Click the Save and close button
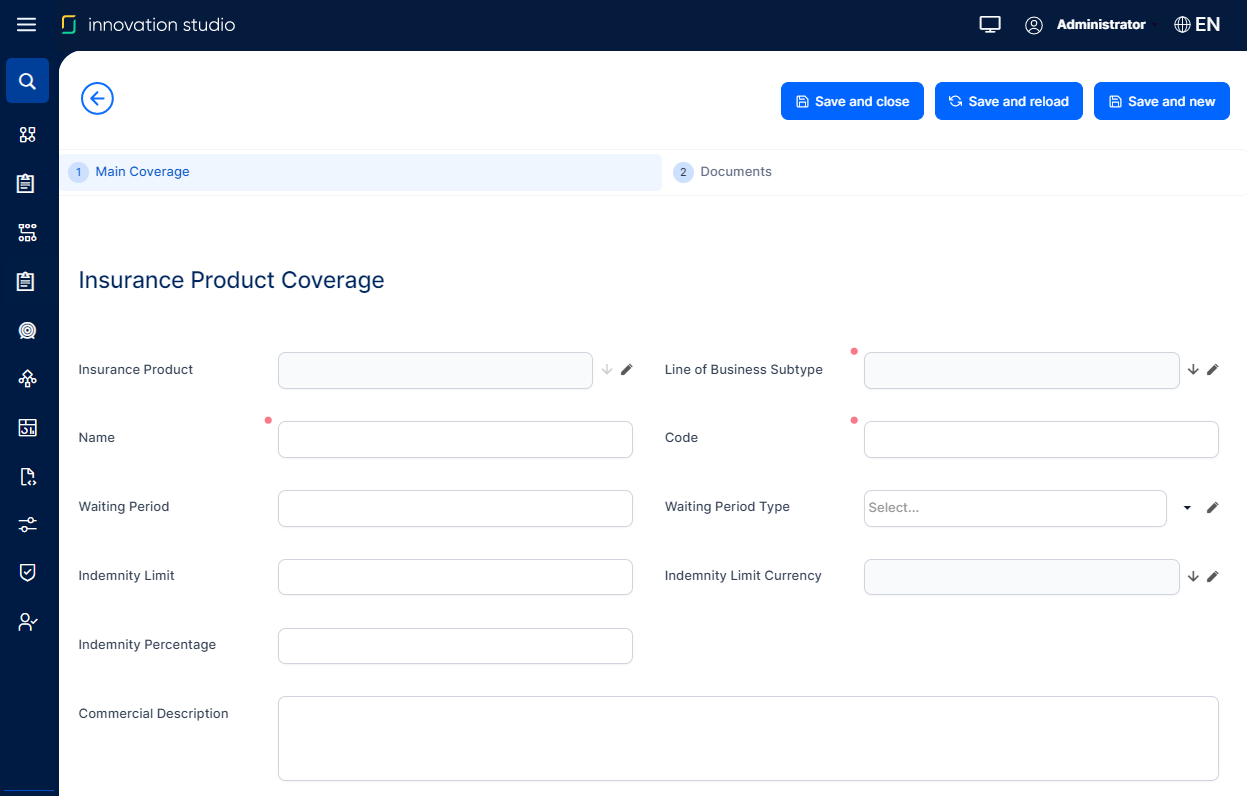The height and width of the screenshot is (796, 1247). (x=852, y=101)
